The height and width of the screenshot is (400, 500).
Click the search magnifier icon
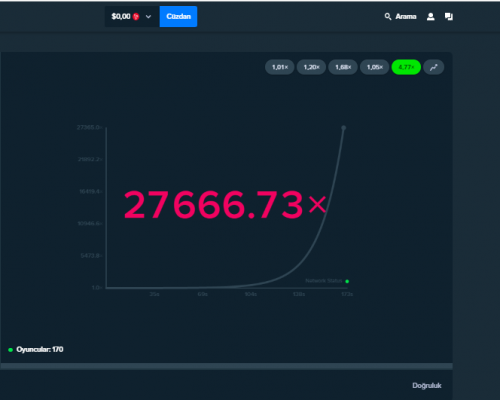click(388, 16)
